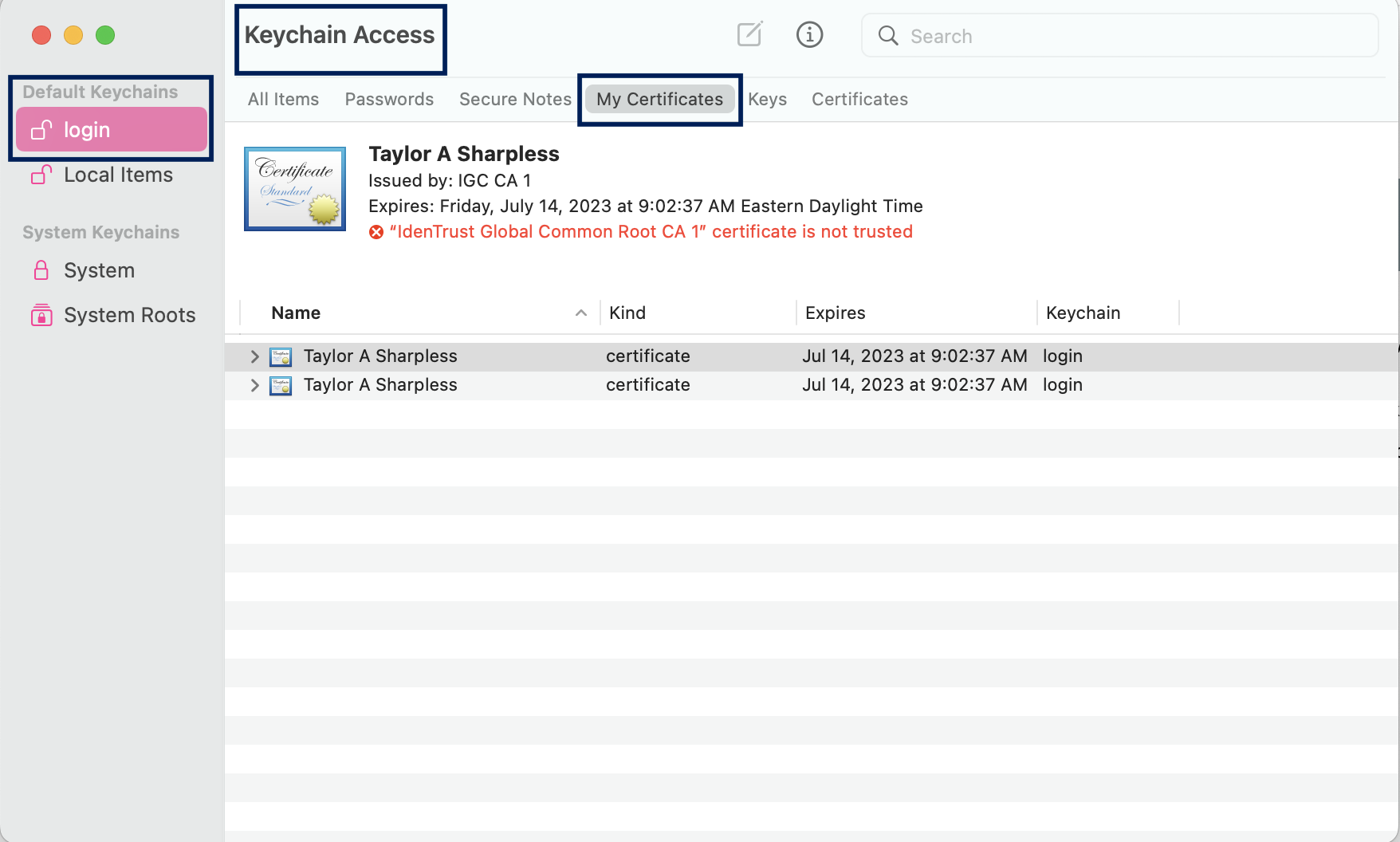Switch to the Passwords tab
Screen dimensions: 1400x842
pos(389,99)
